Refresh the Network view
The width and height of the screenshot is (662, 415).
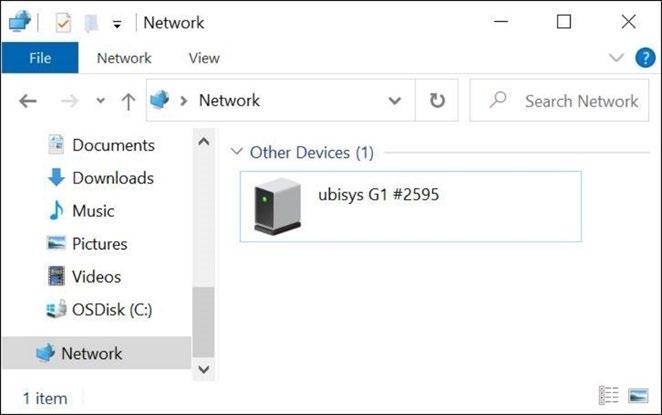coord(437,100)
